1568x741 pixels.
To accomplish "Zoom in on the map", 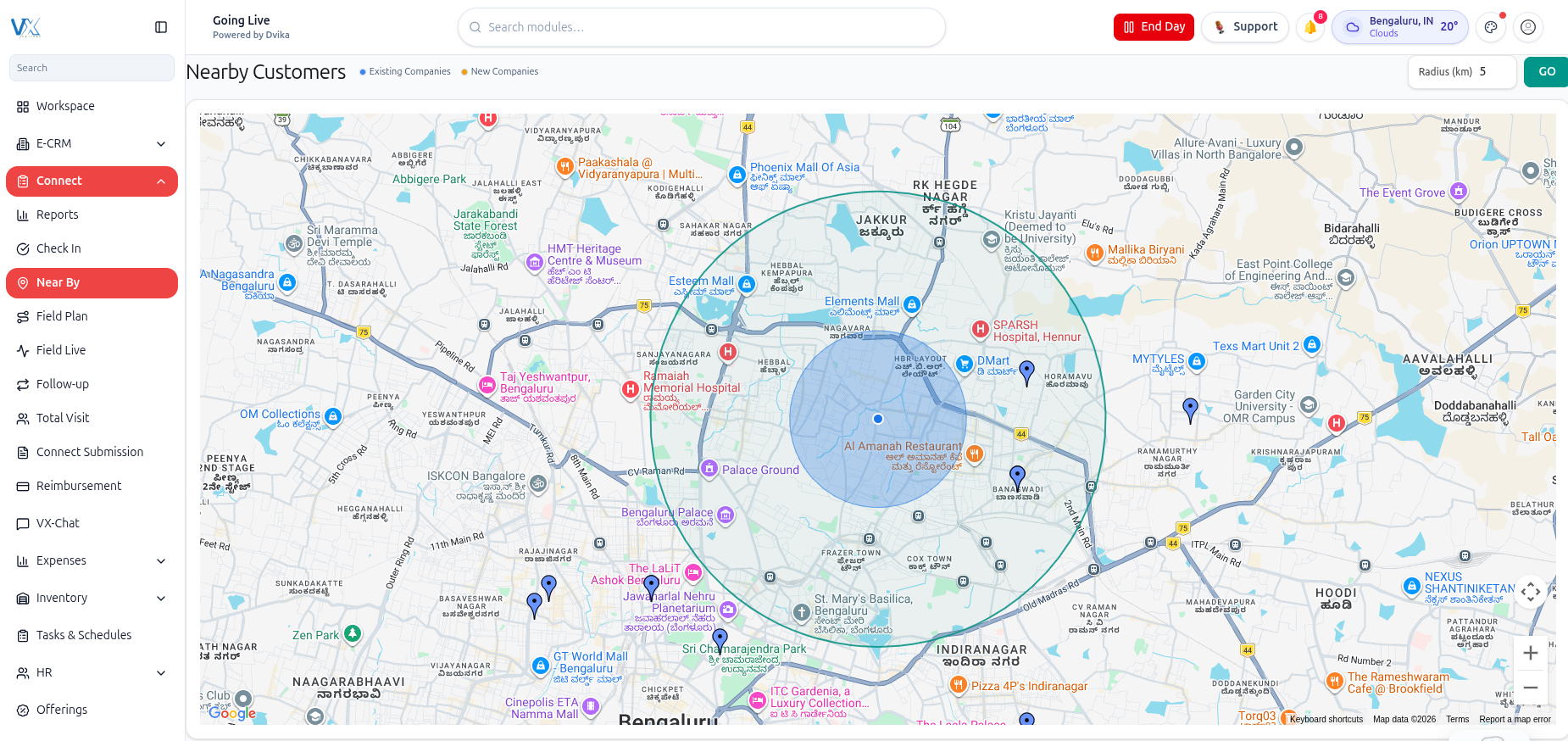I will click(x=1530, y=653).
